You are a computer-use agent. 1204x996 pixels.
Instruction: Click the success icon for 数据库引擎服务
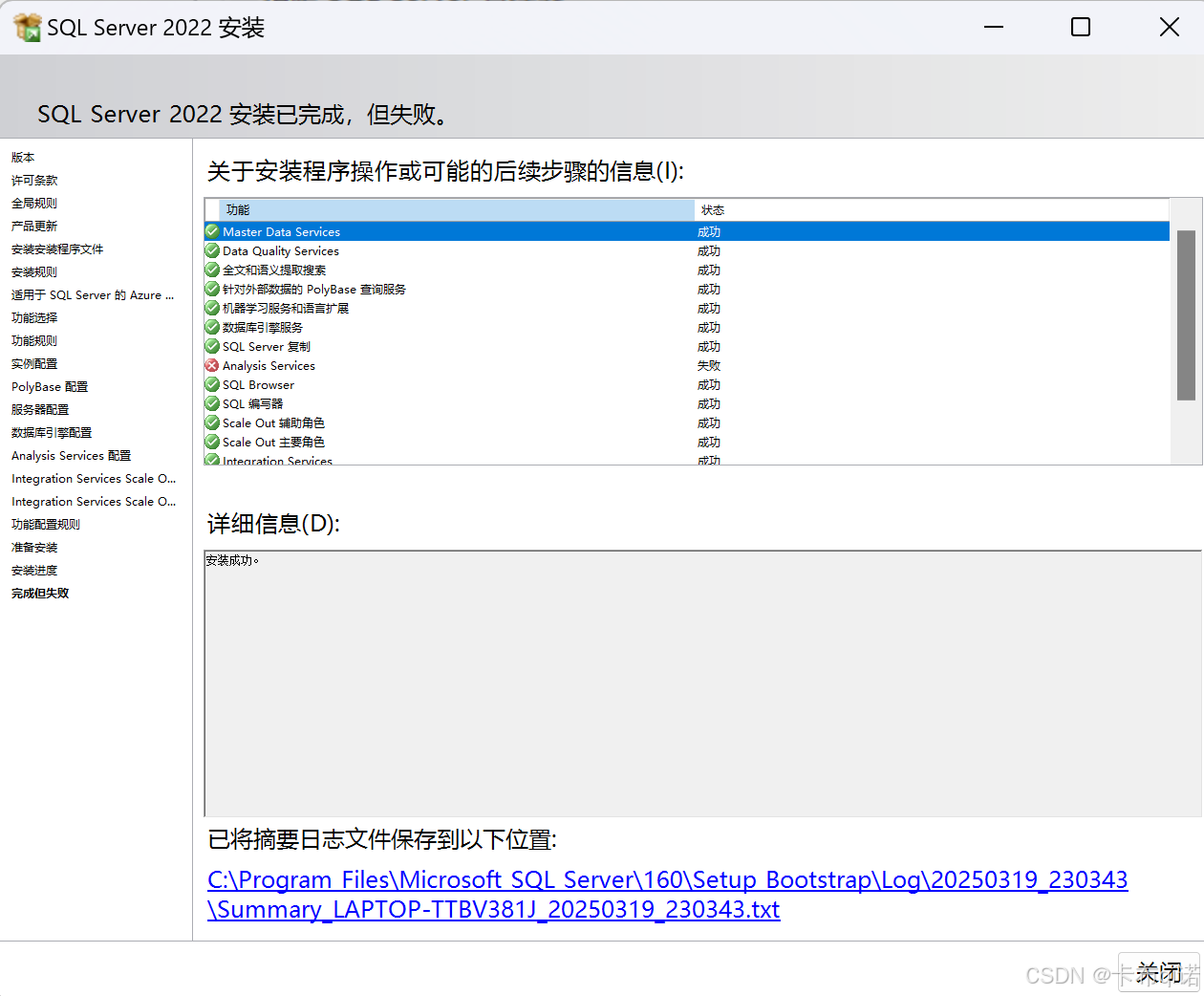[211, 327]
